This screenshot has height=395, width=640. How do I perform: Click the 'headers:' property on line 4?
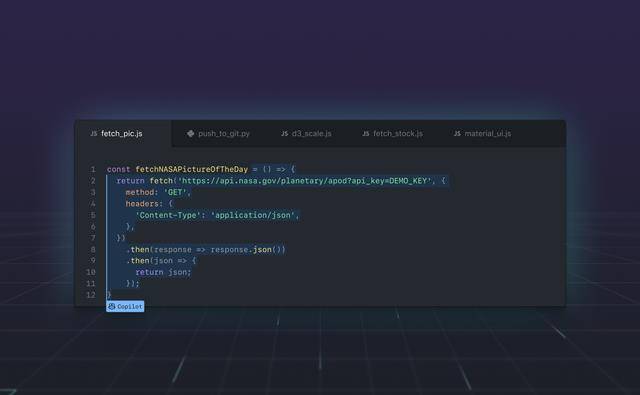[144, 204]
